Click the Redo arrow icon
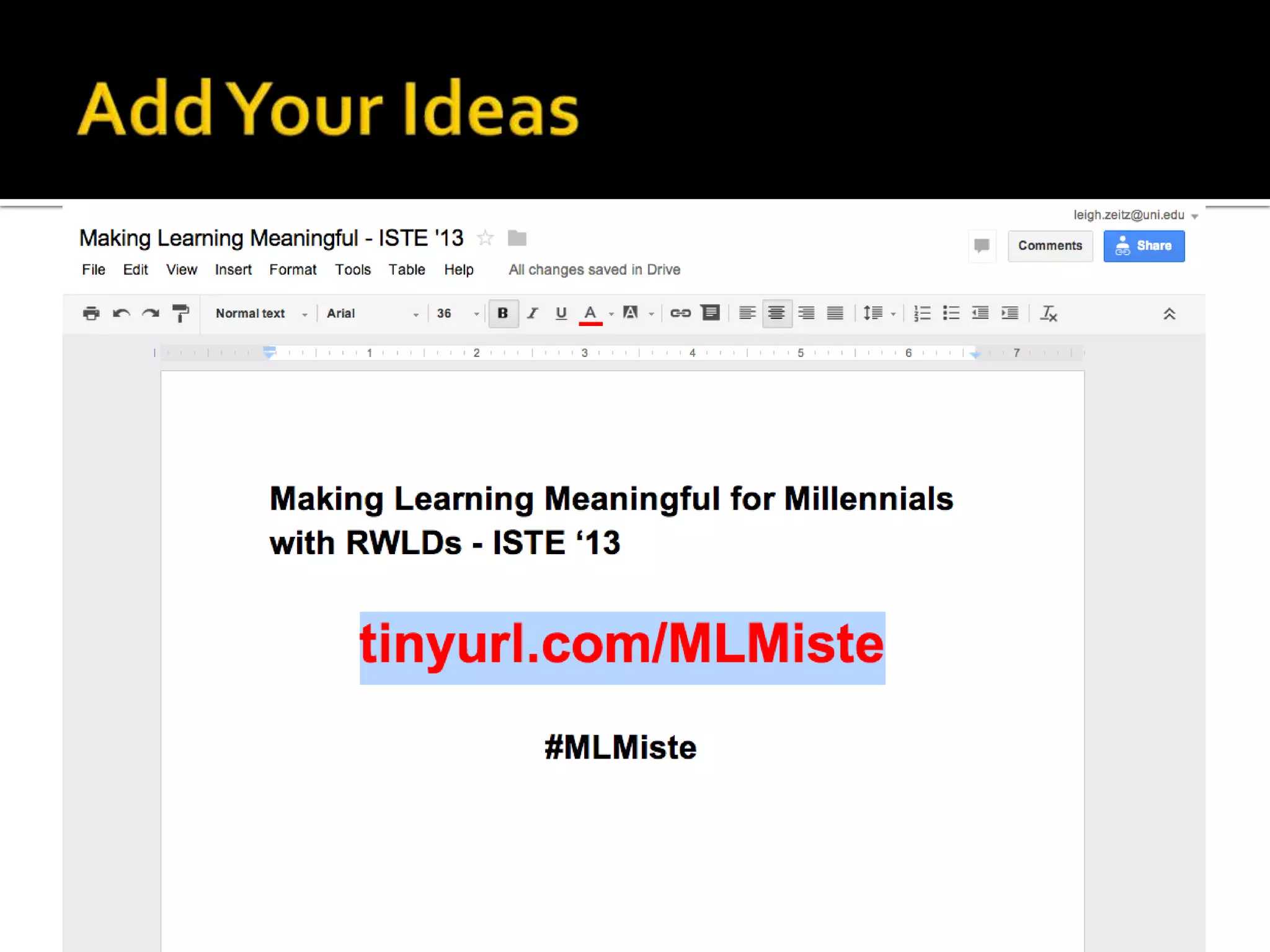The height and width of the screenshot is (952, 1270). [x=150, y=314]
